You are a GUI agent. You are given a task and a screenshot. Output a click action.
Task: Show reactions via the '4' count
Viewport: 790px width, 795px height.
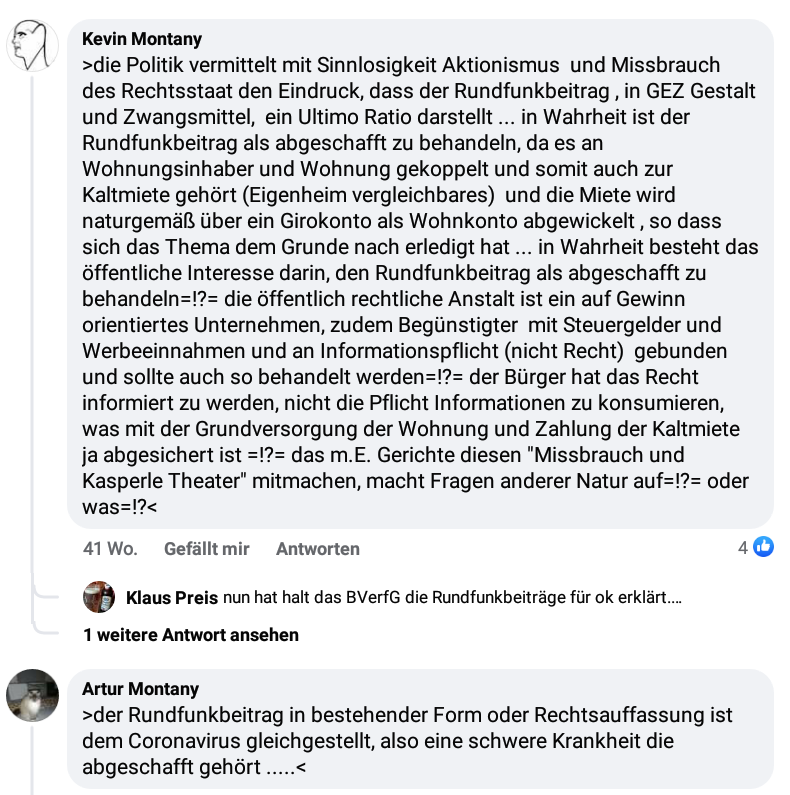click(x=743, y=548)
